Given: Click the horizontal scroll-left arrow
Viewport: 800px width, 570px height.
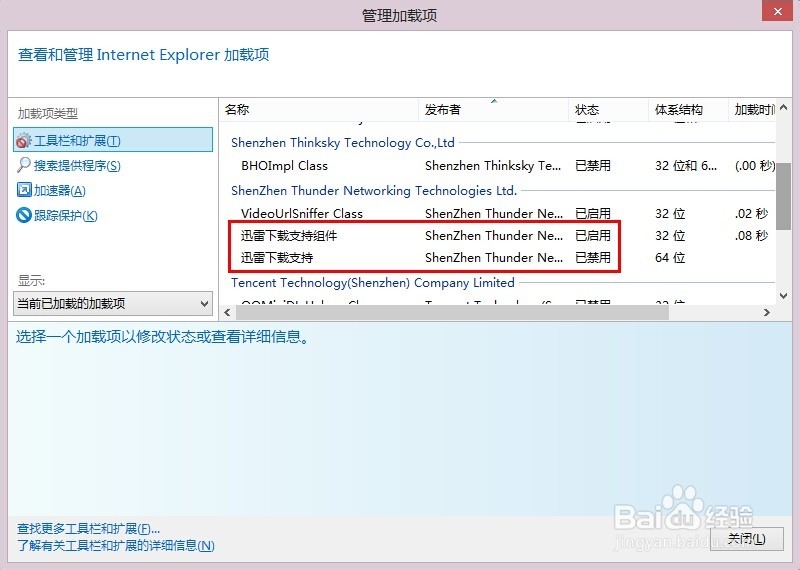Looking at the screenshot, I should [228, 312].
